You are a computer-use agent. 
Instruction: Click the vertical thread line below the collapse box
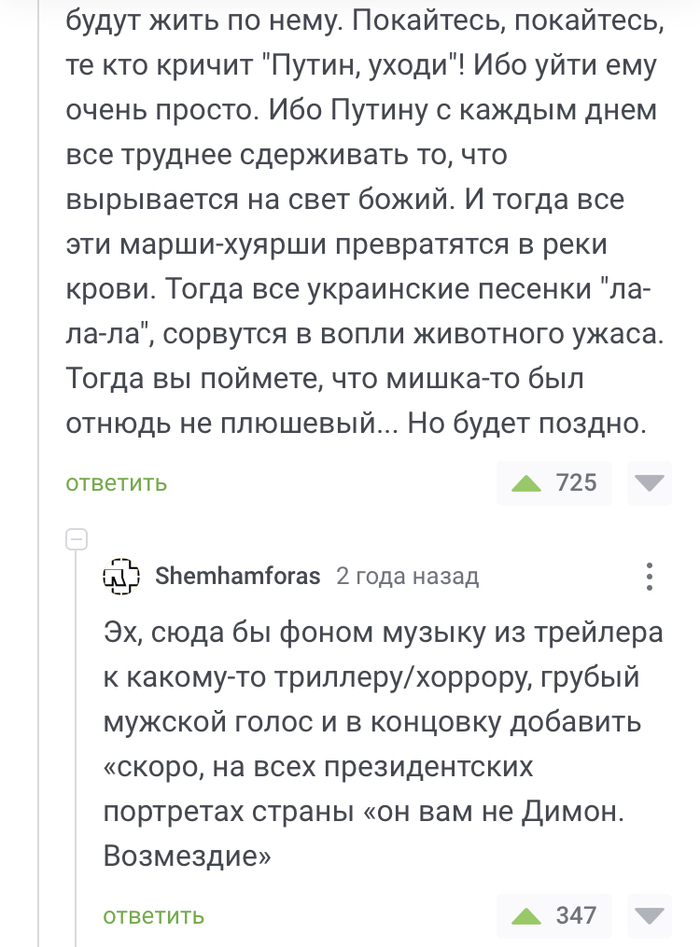[76, 750]
